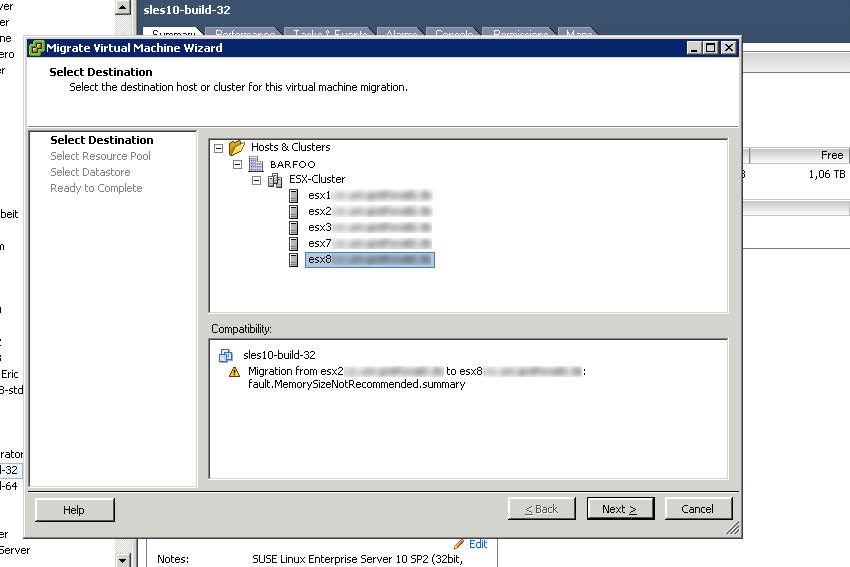Screen dimensions: 850x567
Task: Click the BARFOO datacenter icon
Action: 255,164
